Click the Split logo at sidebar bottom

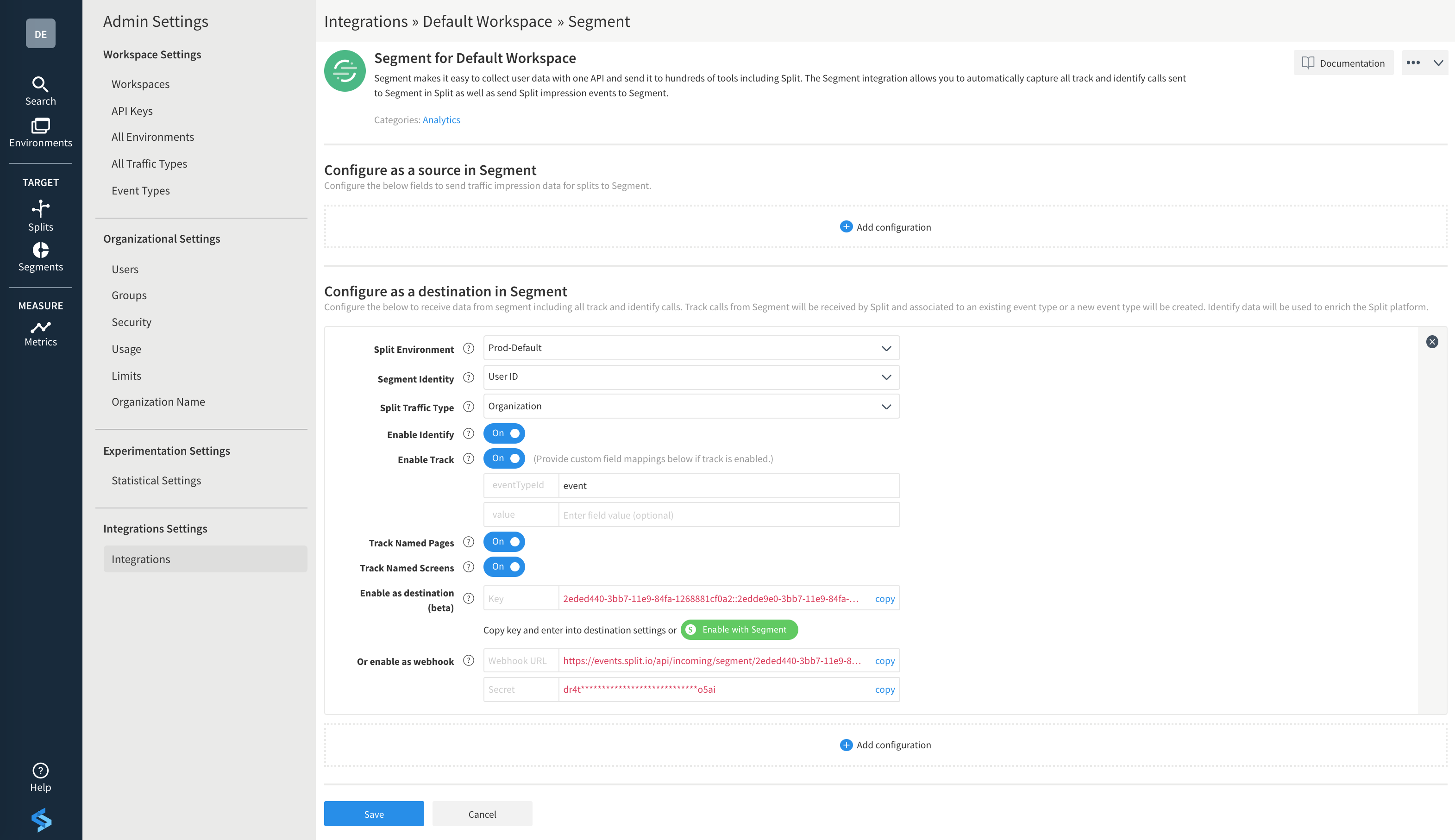click(x=41, y=819)
